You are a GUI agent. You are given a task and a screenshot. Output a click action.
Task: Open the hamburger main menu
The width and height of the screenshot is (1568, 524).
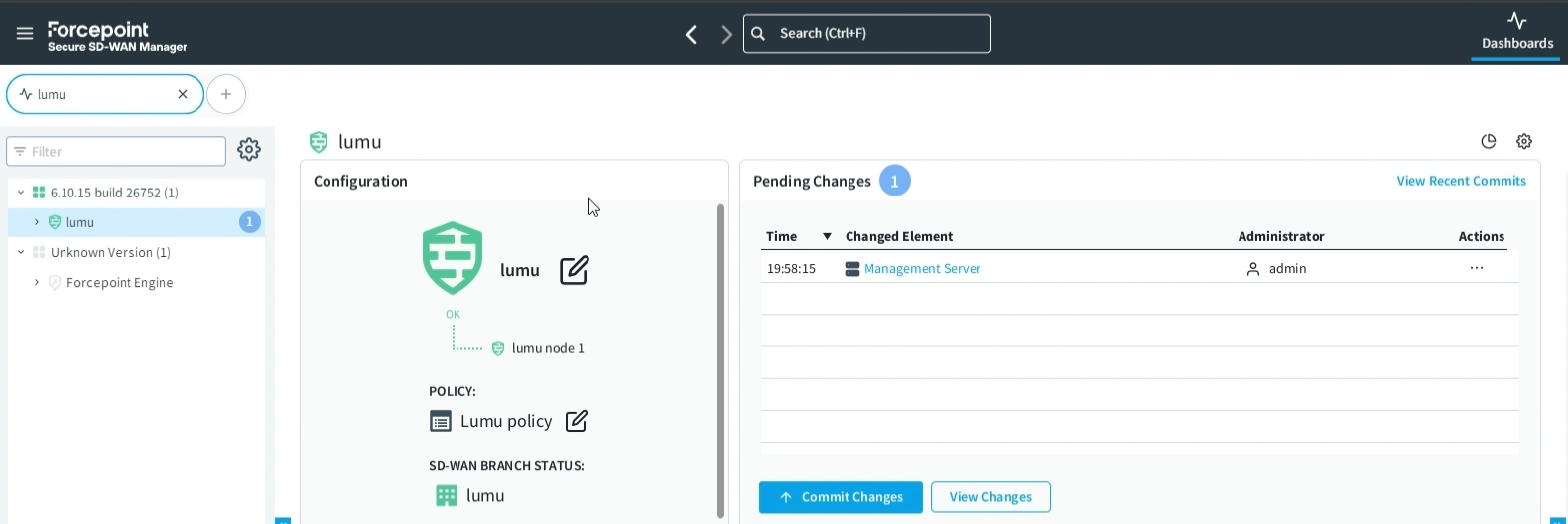[x=25, y=34]
